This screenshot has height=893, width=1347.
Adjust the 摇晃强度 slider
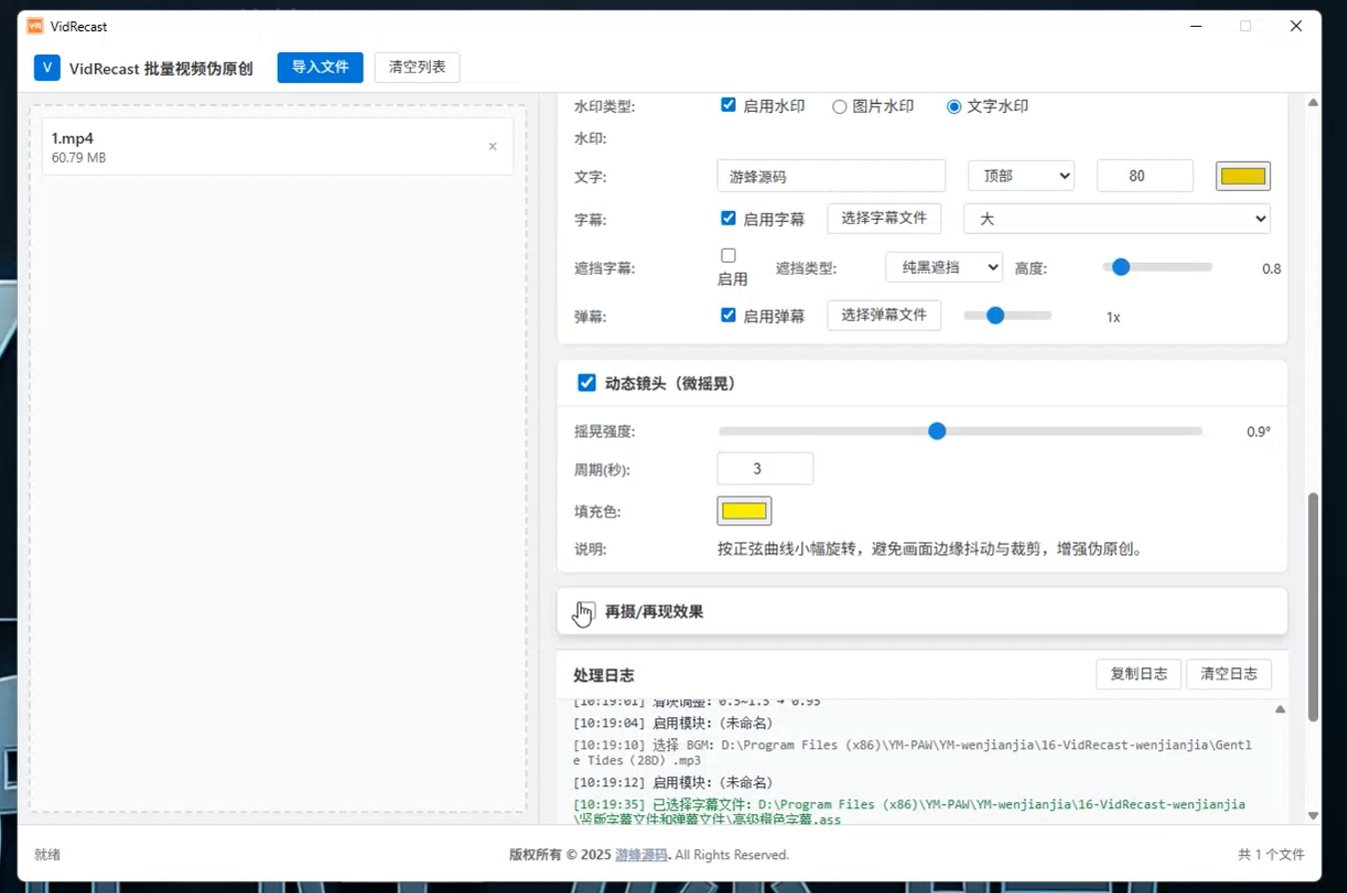960,431
